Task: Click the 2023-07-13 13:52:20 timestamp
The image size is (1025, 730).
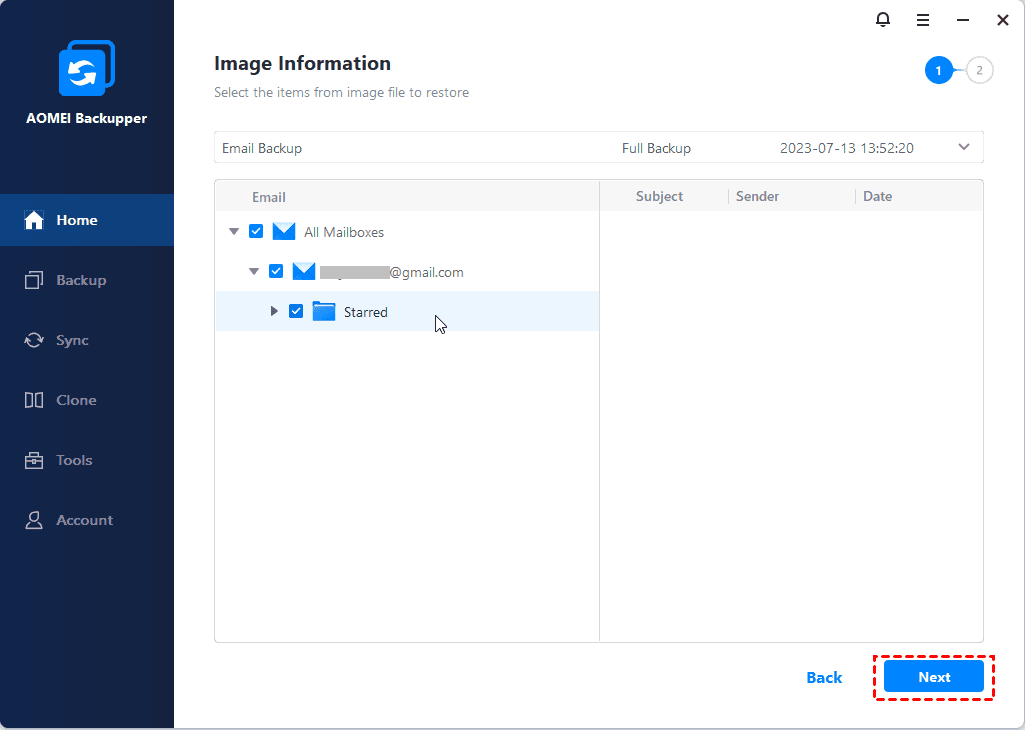Action: [847, 148]
